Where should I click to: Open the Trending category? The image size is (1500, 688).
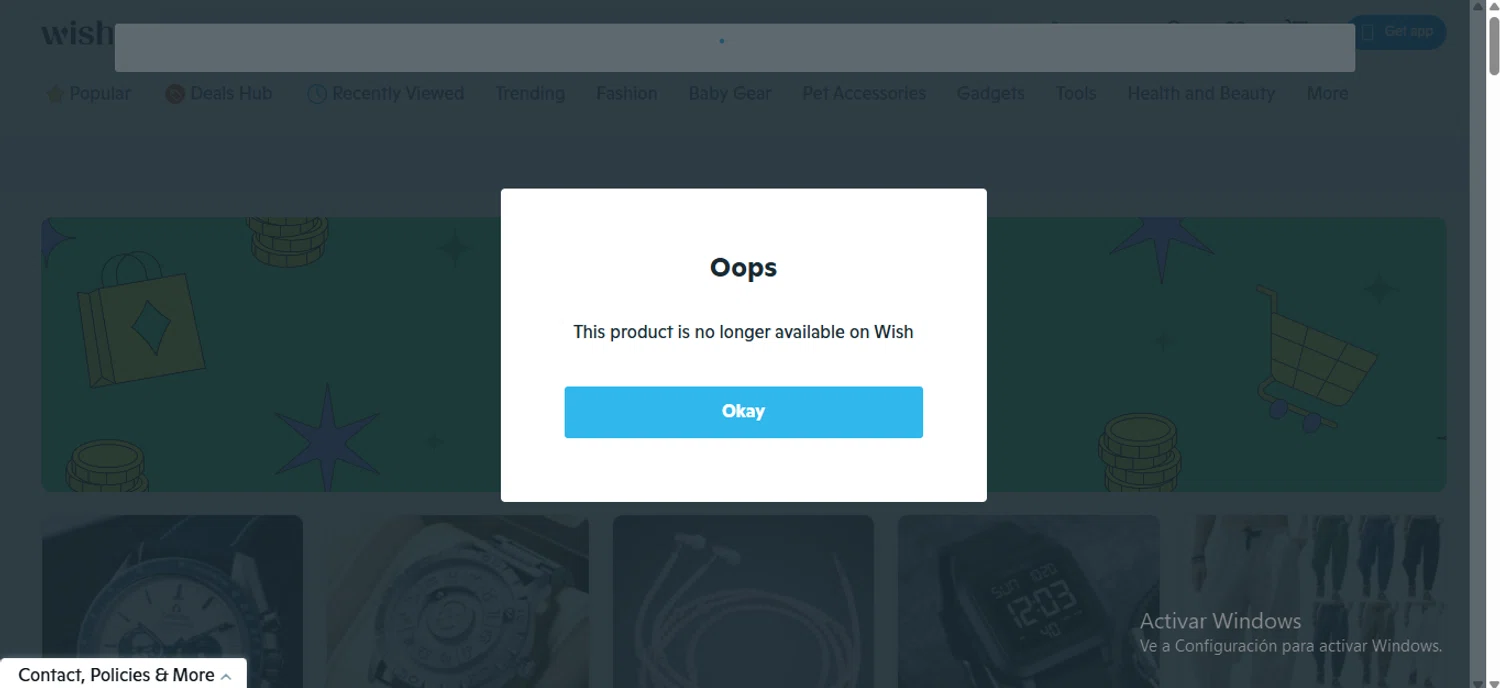point(530,93)
